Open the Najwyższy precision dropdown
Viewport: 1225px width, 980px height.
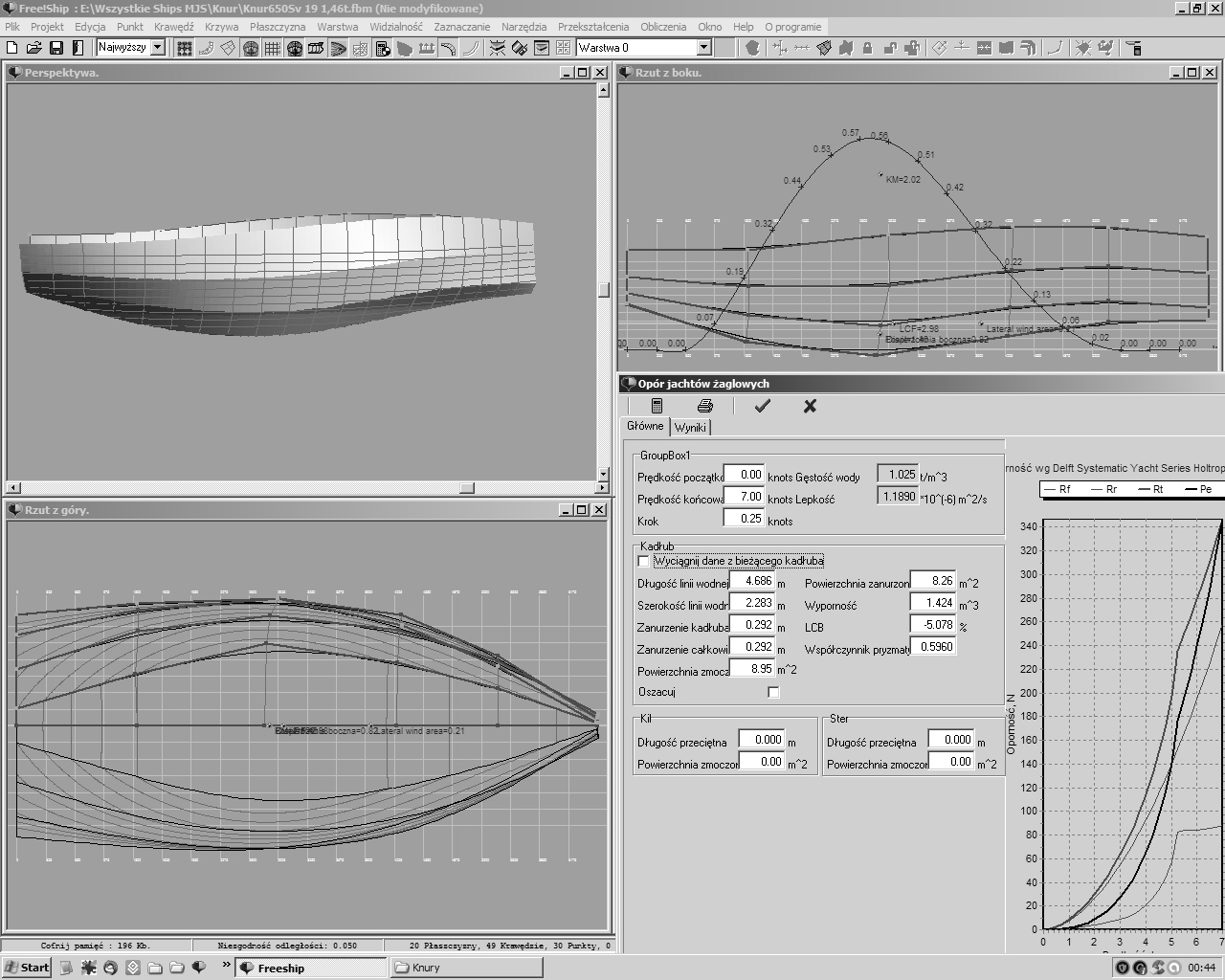tap(158, 48)
